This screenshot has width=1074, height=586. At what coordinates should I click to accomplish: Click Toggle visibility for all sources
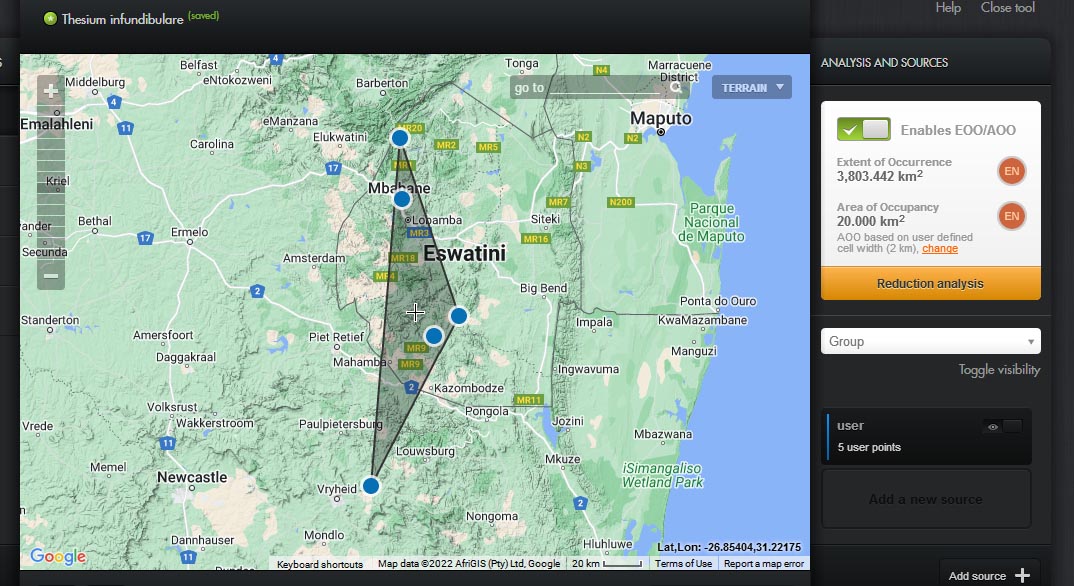coord(998,370)
